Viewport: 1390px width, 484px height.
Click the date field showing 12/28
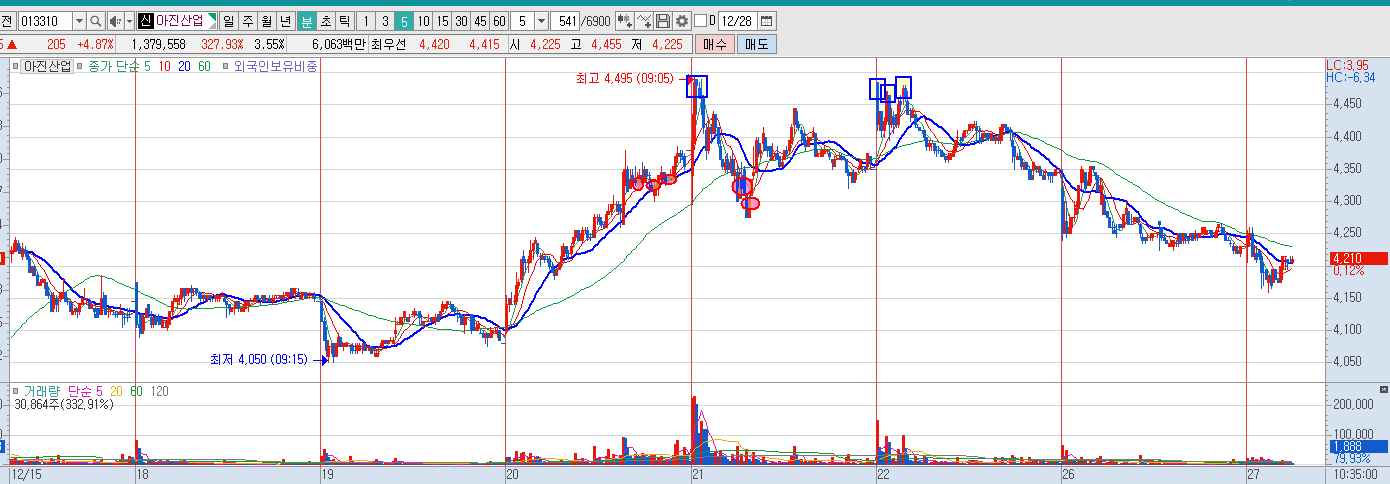point(738,21)
